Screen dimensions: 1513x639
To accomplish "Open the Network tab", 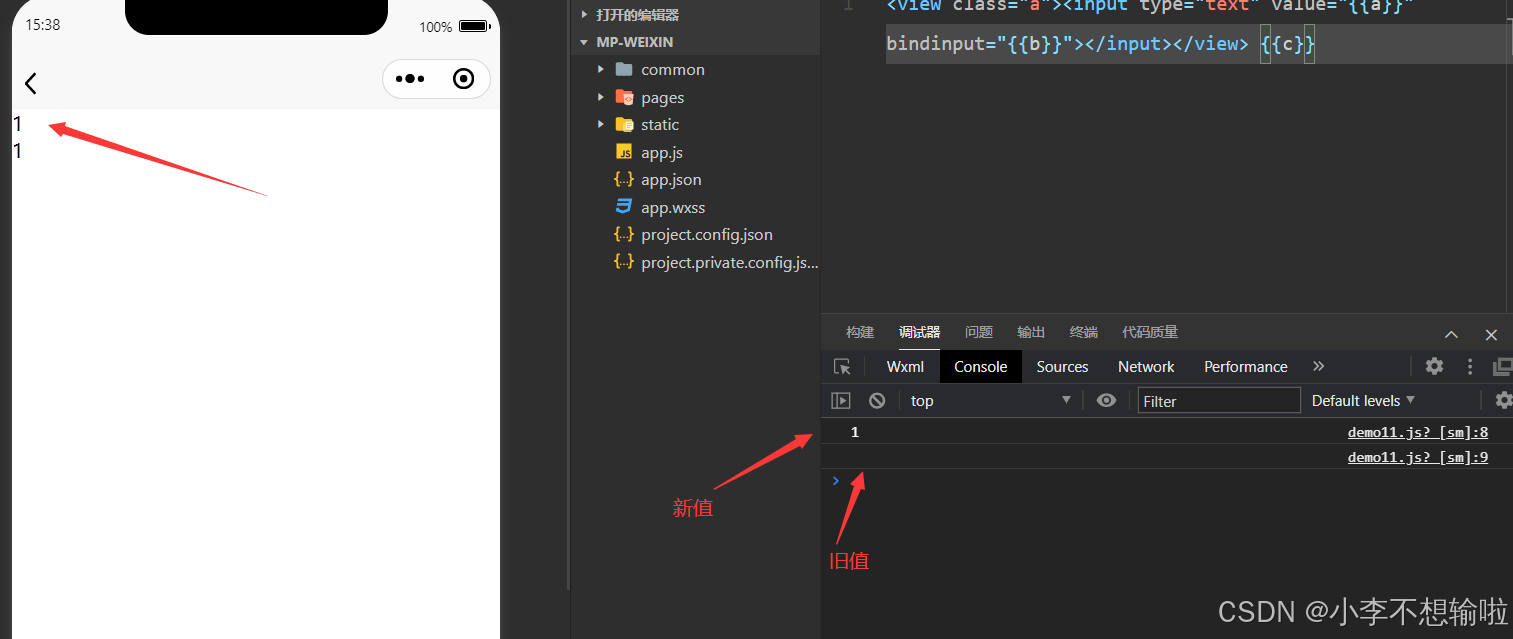I will [x=1146, y=366].
